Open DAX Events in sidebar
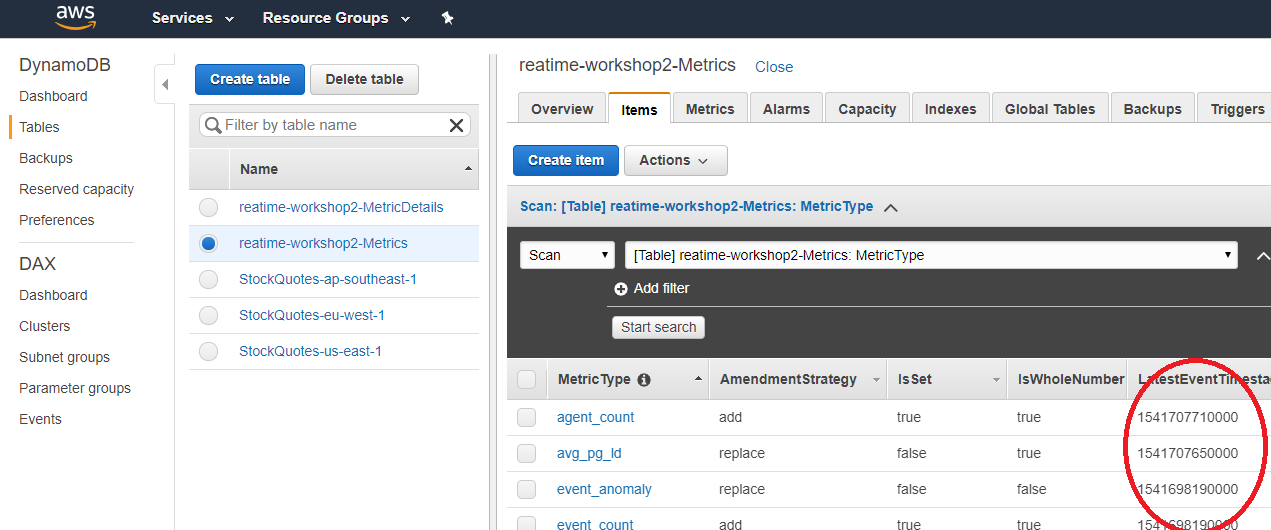Image resolution: width=1271 pixels, height=530 pixels. (x=40, y=419)
